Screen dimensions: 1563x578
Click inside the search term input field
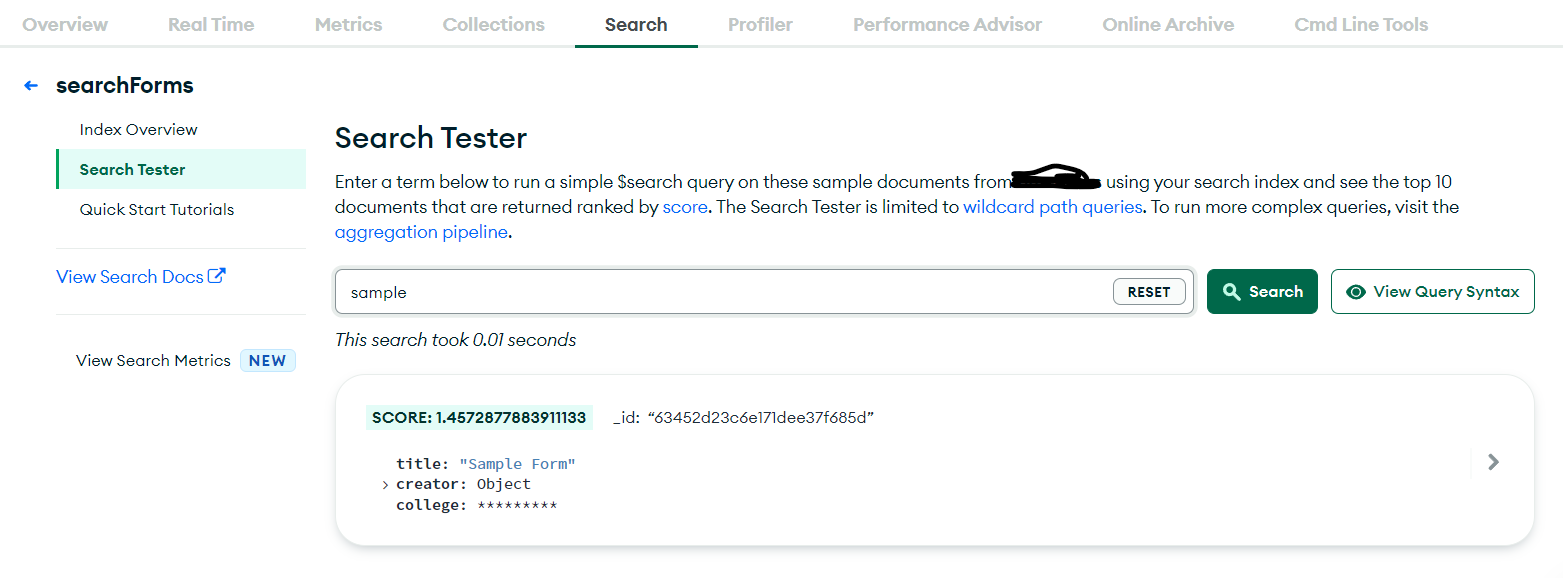click(x=700, y=291)
